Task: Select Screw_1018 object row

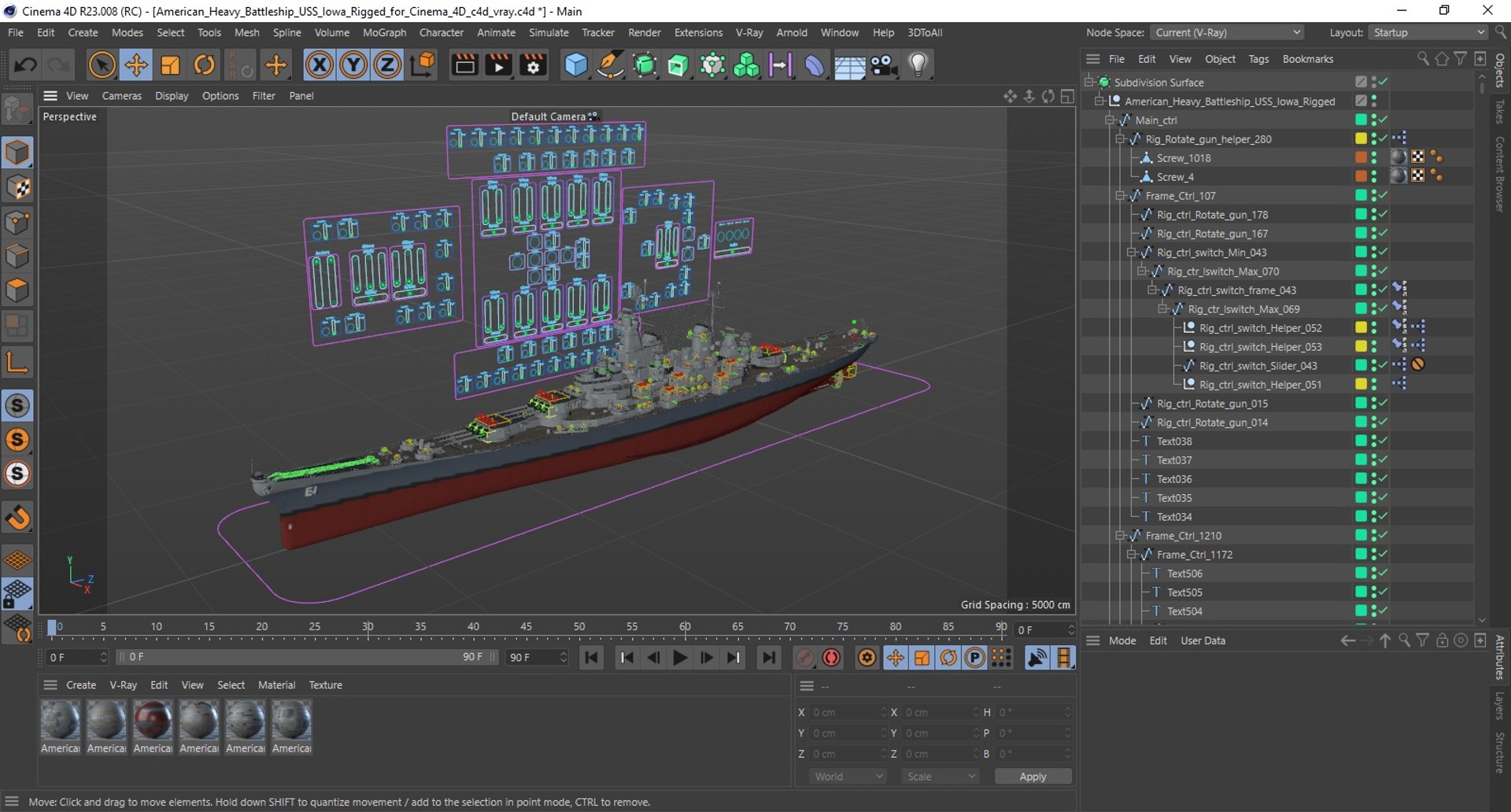Action: (1184, 157)
